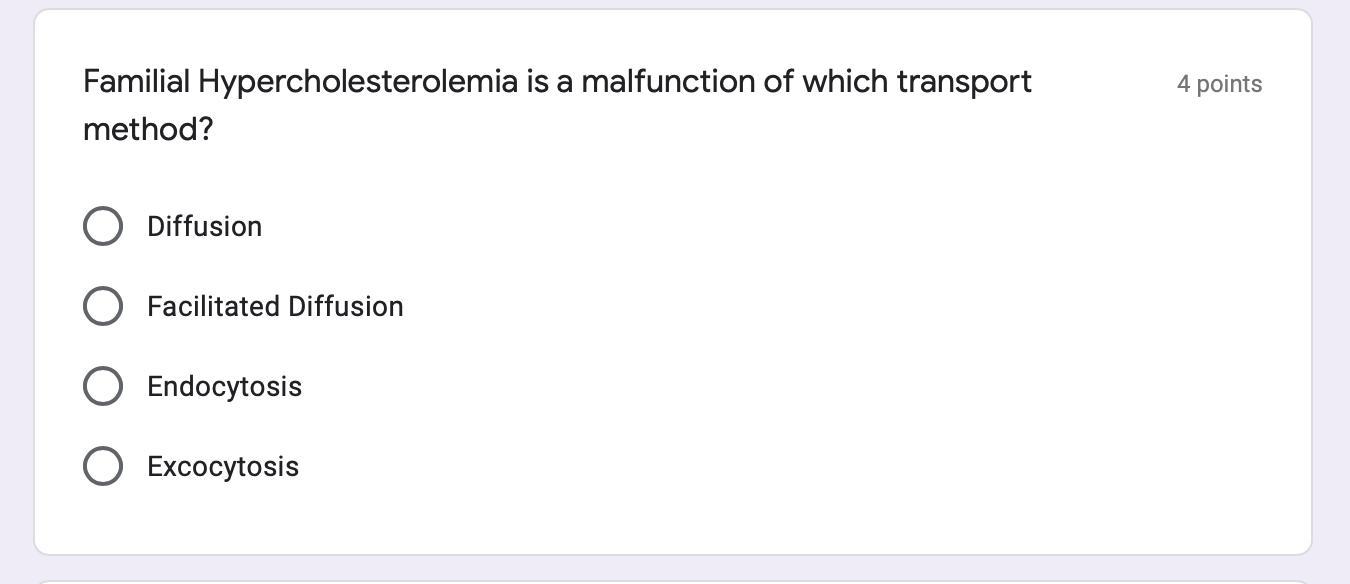This screenshot has height=584, width=1350.
Task: Click the number '4' in points label
Action: 1183,84
